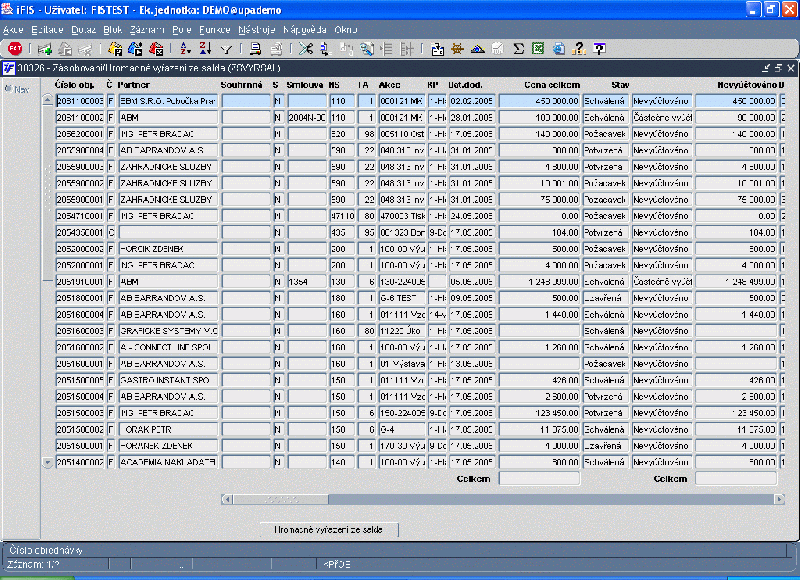Click the Nav sidebar item
The image size is (800, 580).
pyautogui.click(x=17, y=89)
